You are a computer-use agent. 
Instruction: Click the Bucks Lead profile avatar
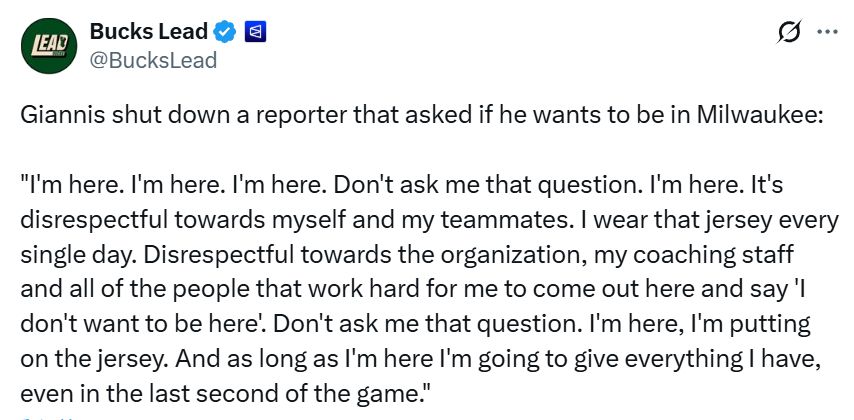(45, 47)
